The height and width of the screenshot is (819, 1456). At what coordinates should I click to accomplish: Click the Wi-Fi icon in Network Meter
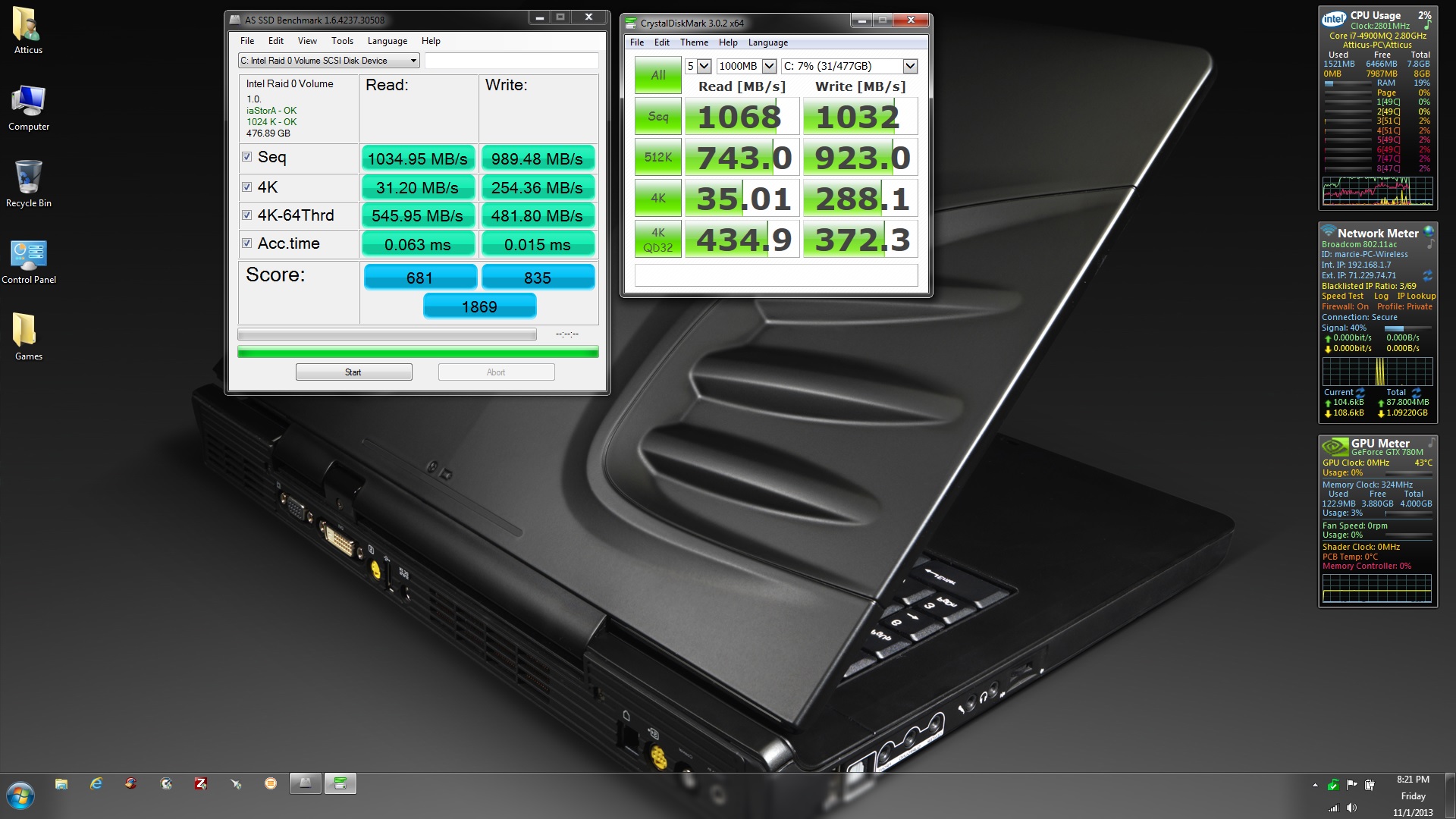(x=1328, y=231)
